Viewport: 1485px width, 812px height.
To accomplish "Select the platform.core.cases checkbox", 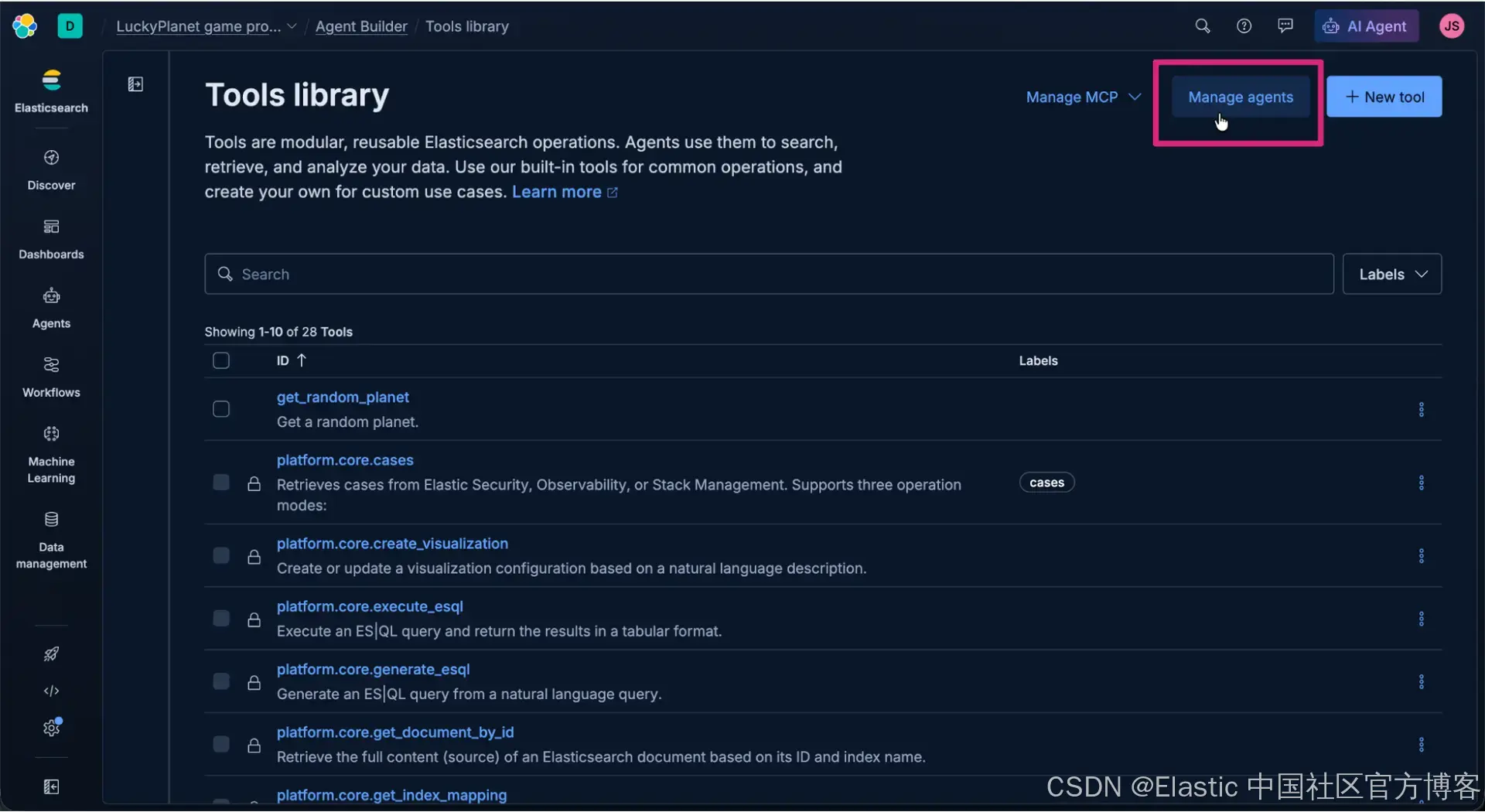I will tap(221, 483).
